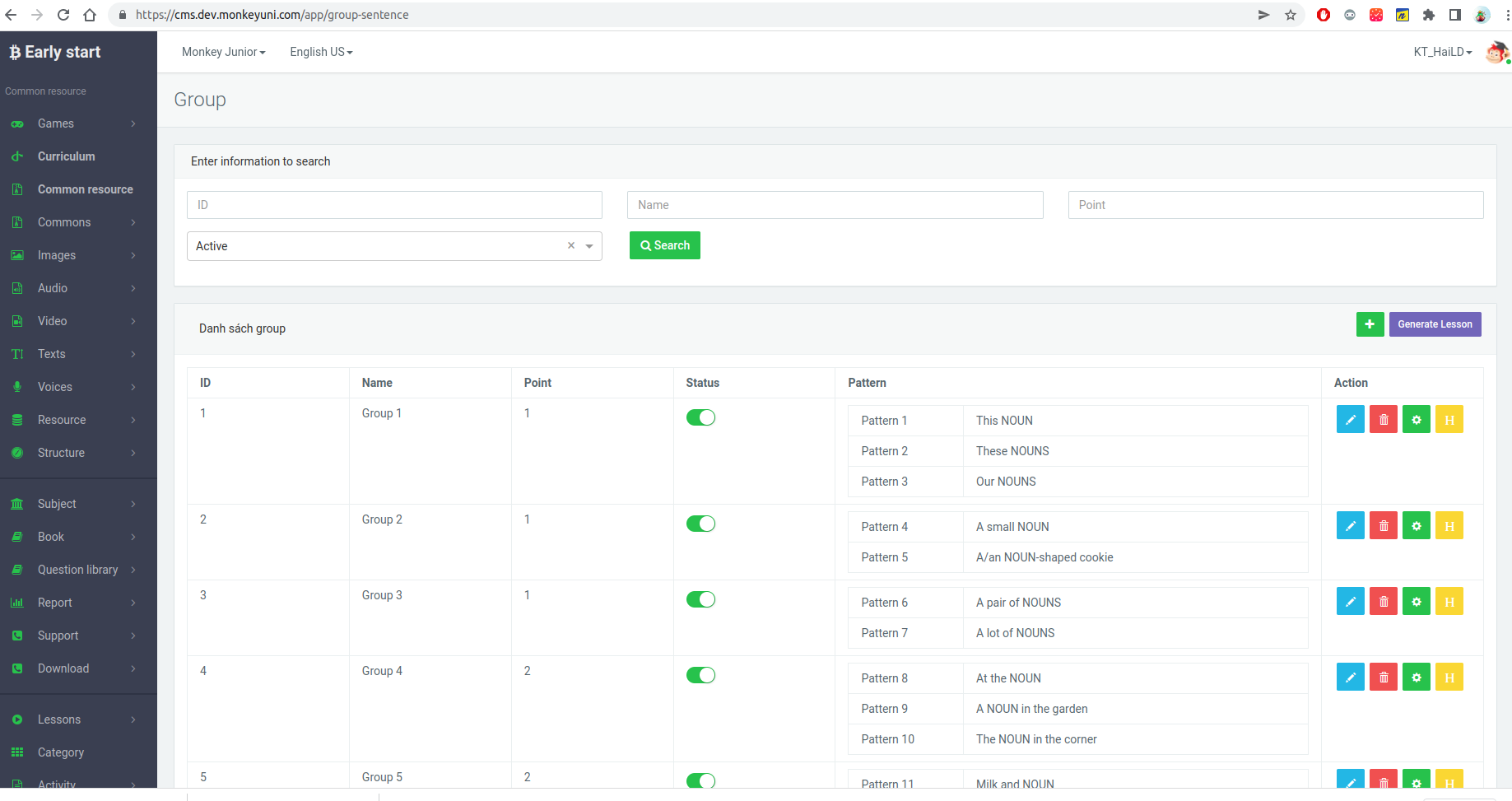Delete Group 3 using the trash icon

(1383, 602)
